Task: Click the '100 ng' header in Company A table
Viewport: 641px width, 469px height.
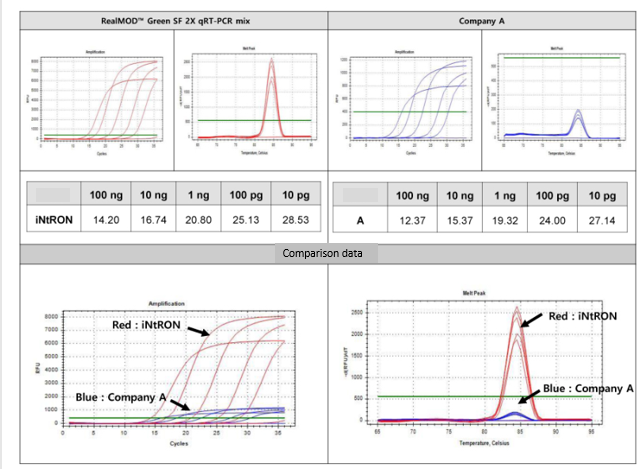Action: pyautogui.click(x=412, y=196)
